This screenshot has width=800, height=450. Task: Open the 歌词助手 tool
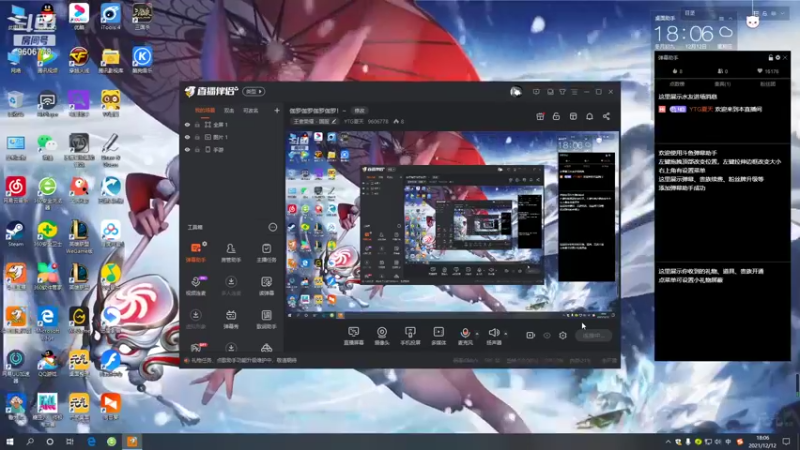click(x=266, y=319)
